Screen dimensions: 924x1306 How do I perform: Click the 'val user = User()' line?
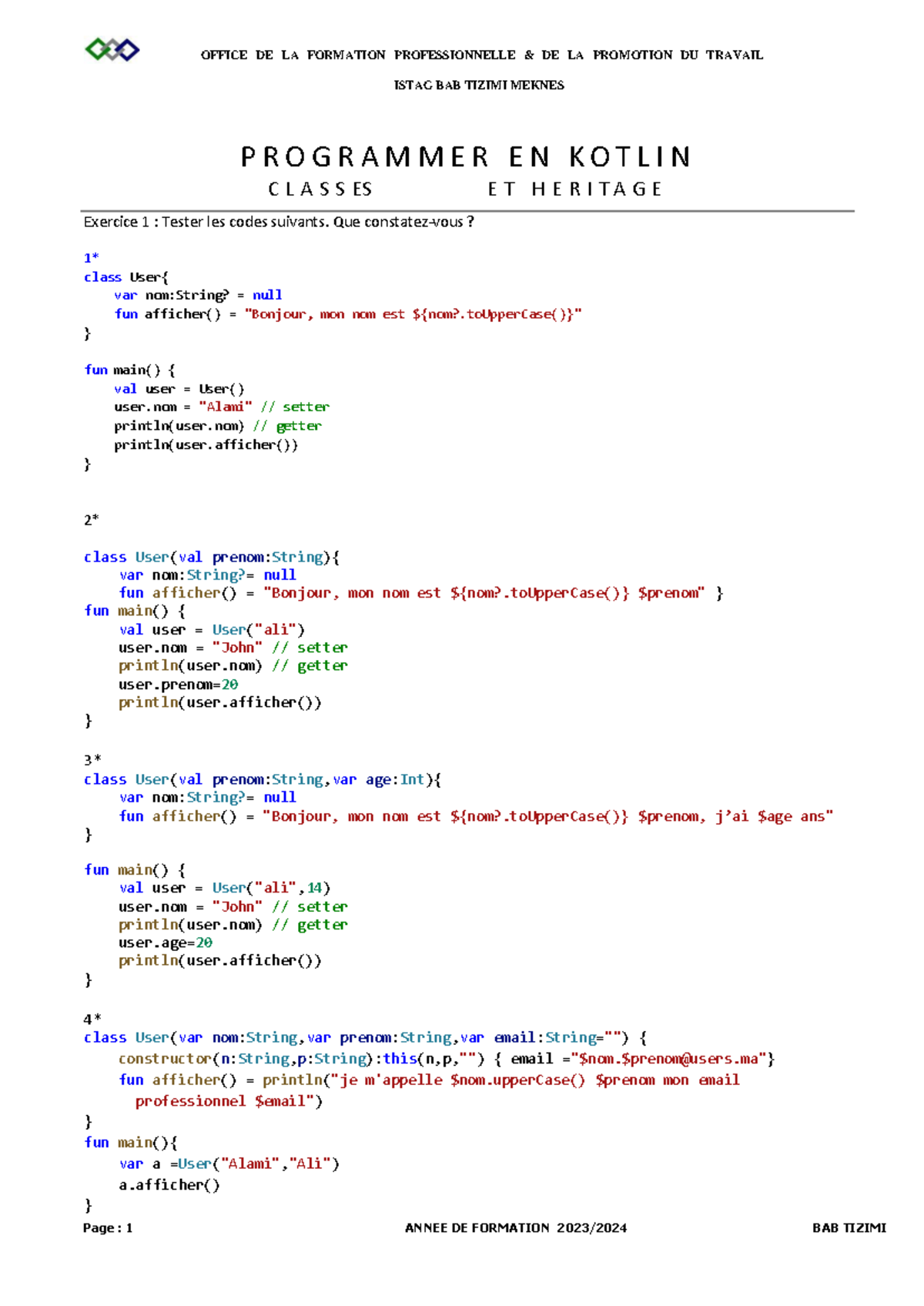pos(179,389)
